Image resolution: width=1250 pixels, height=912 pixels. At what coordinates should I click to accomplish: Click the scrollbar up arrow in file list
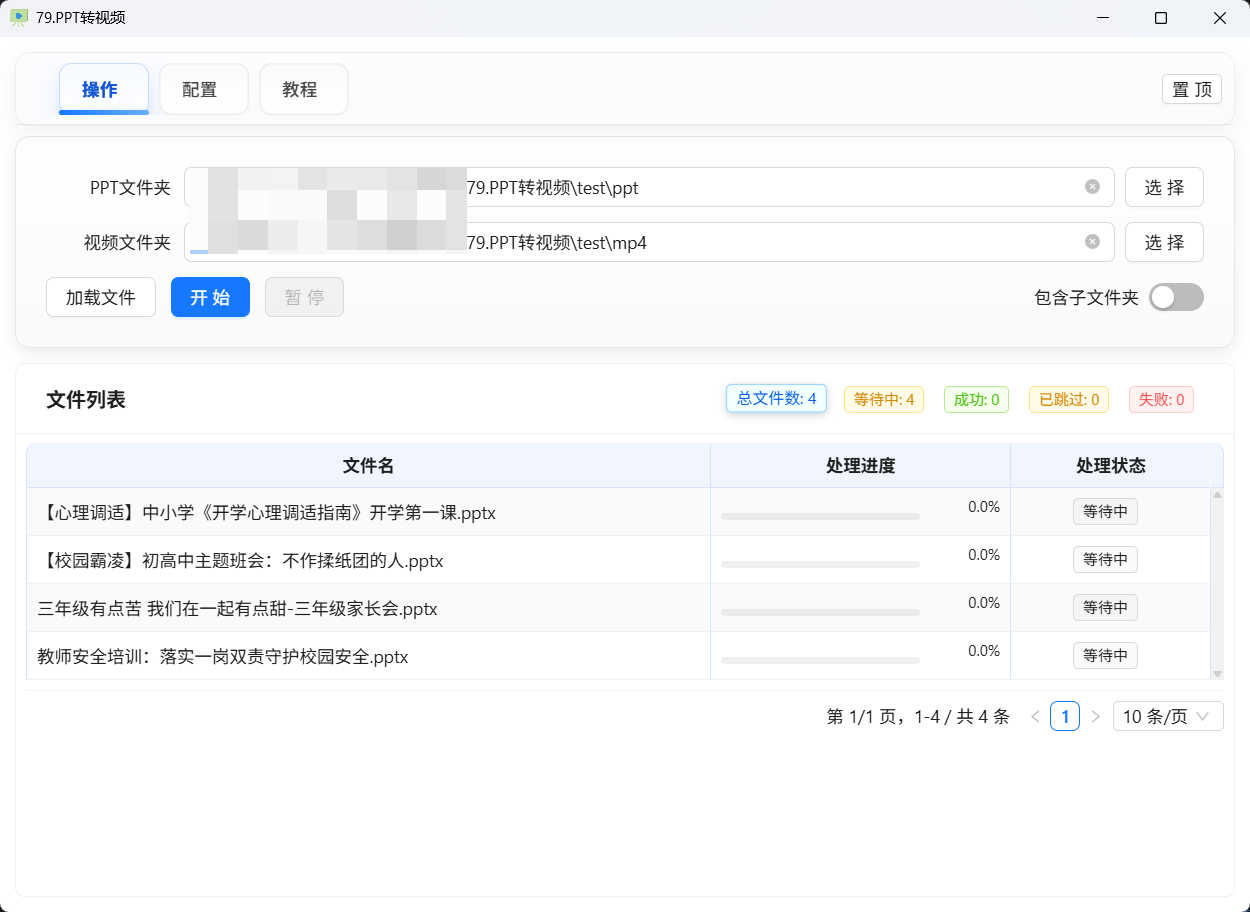point(1217,495)
